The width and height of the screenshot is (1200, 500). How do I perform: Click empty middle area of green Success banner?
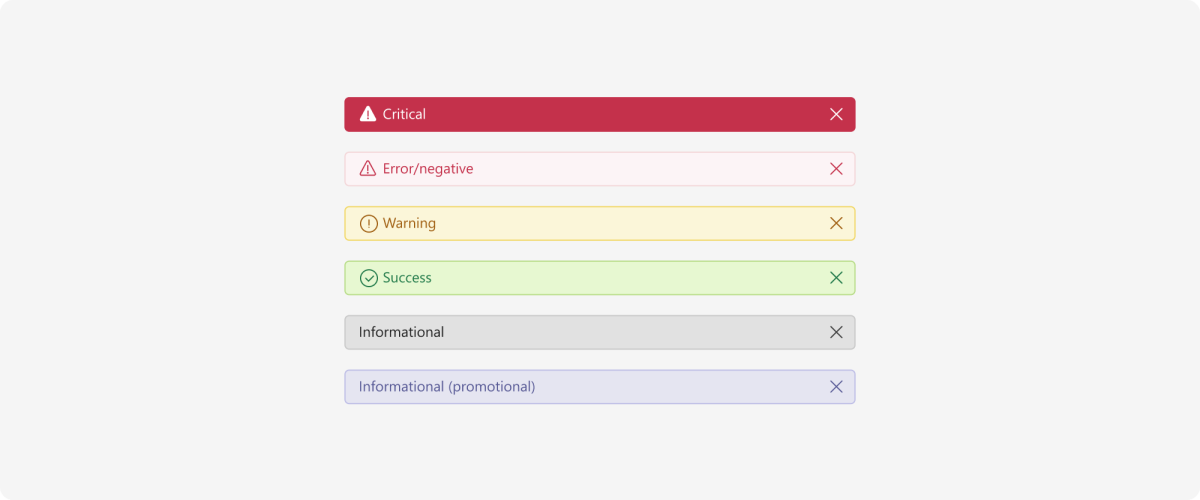pyautogui.click(x=630, y=278)
